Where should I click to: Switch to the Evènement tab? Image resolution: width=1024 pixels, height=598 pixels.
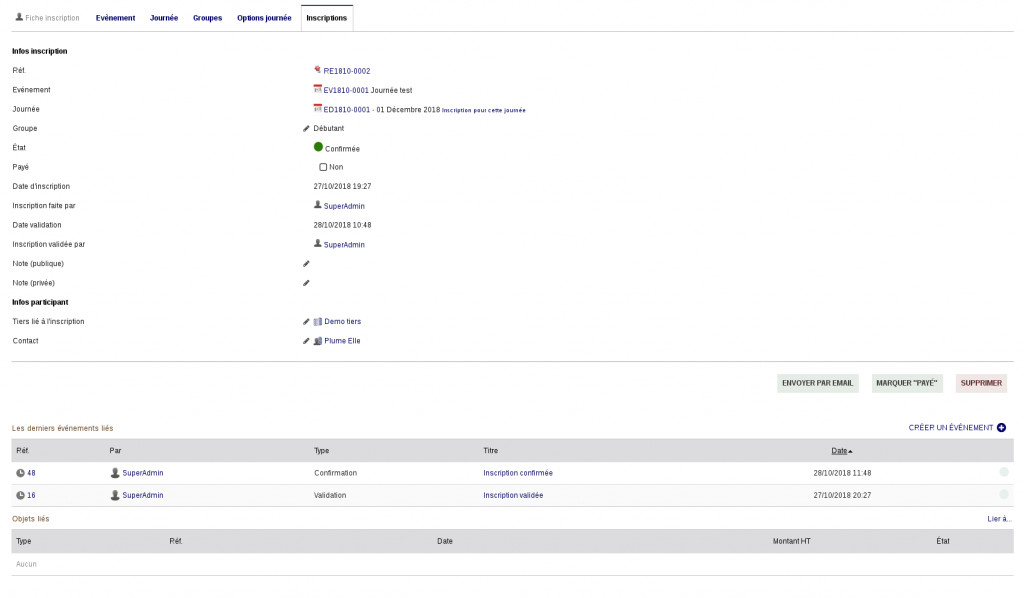point(116,18)
